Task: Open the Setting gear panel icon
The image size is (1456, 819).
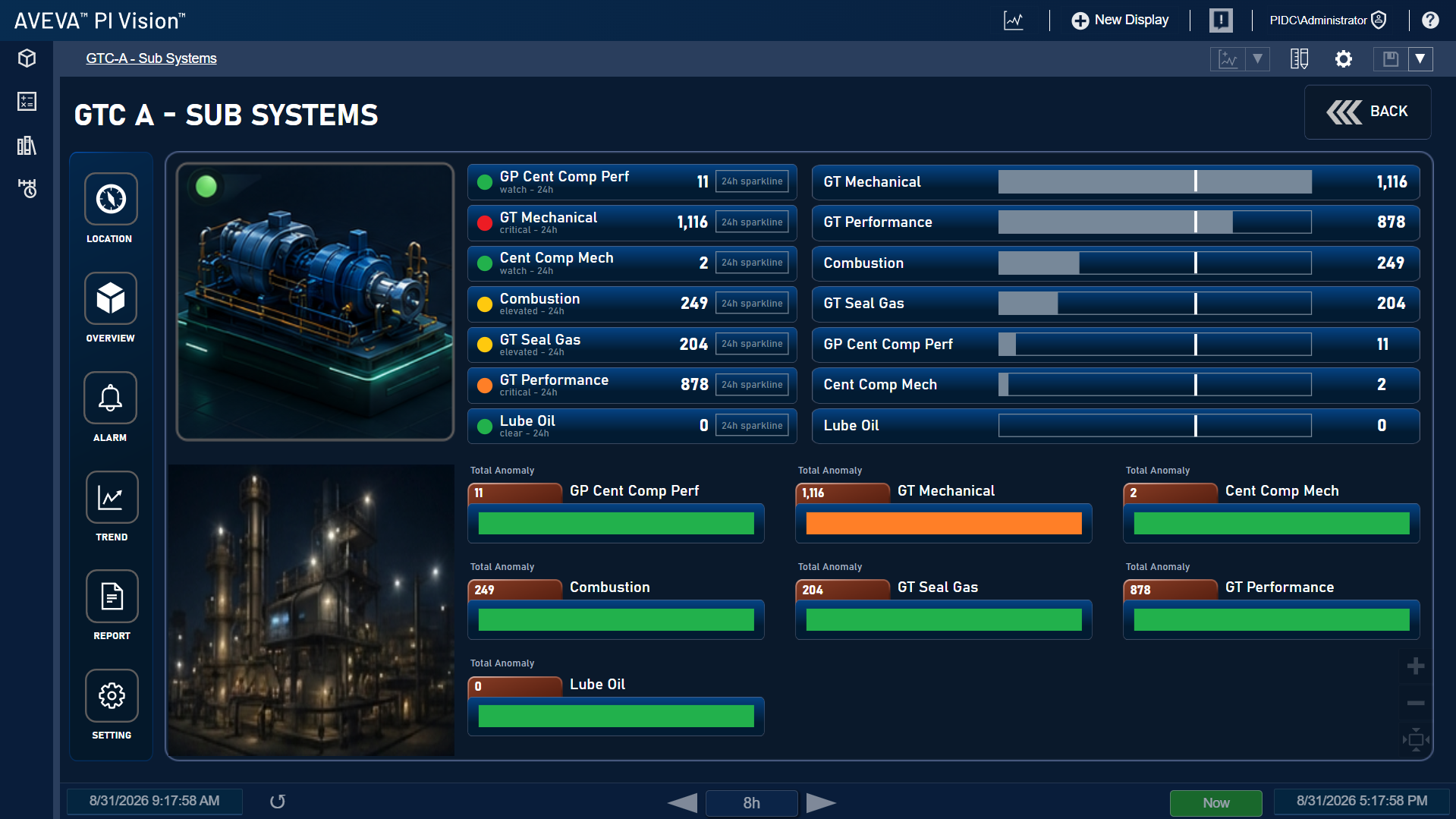Action: tap(112, 695)
